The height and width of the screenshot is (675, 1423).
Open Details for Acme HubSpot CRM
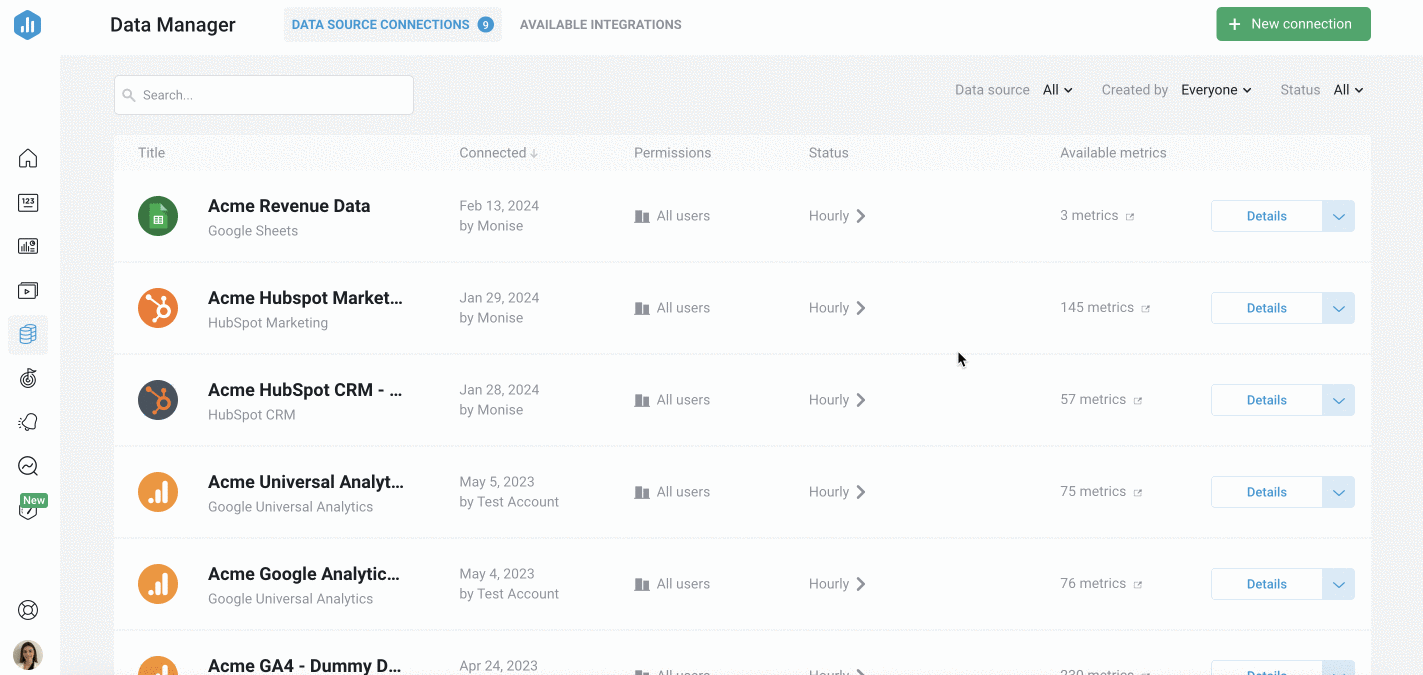point(1266,400)
